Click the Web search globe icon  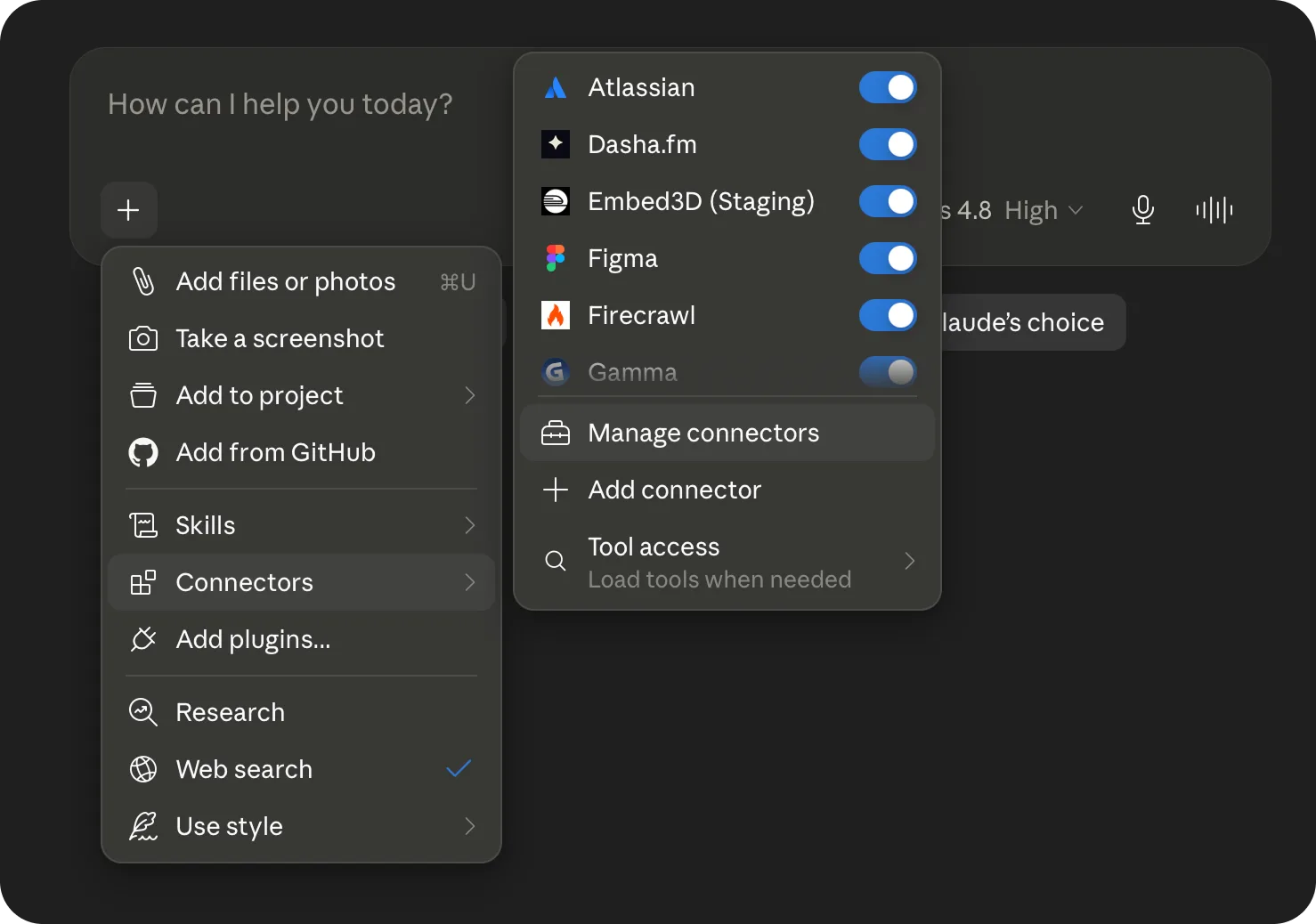pos(143,769)
